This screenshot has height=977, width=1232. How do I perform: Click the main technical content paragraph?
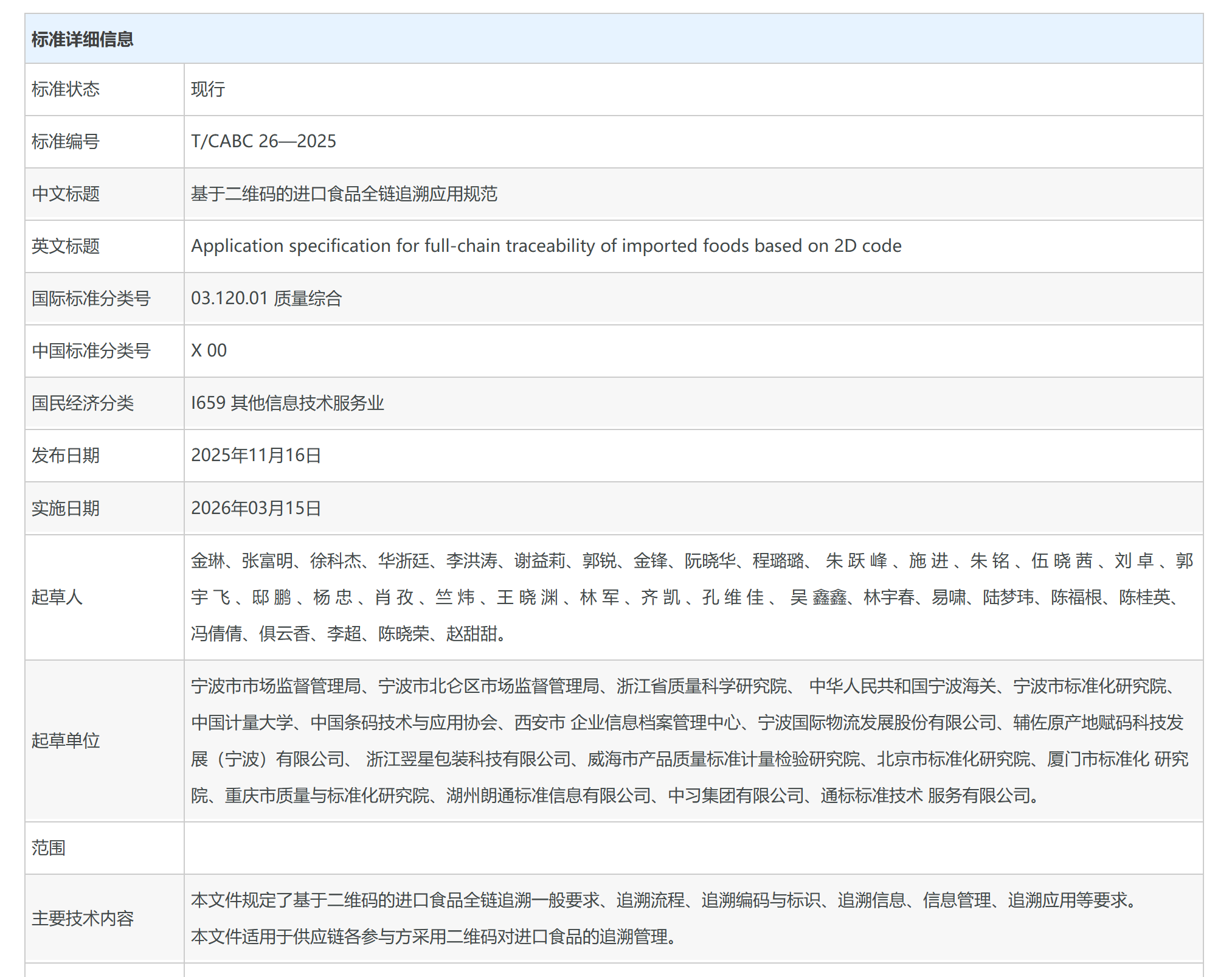(x=663, y=918)
